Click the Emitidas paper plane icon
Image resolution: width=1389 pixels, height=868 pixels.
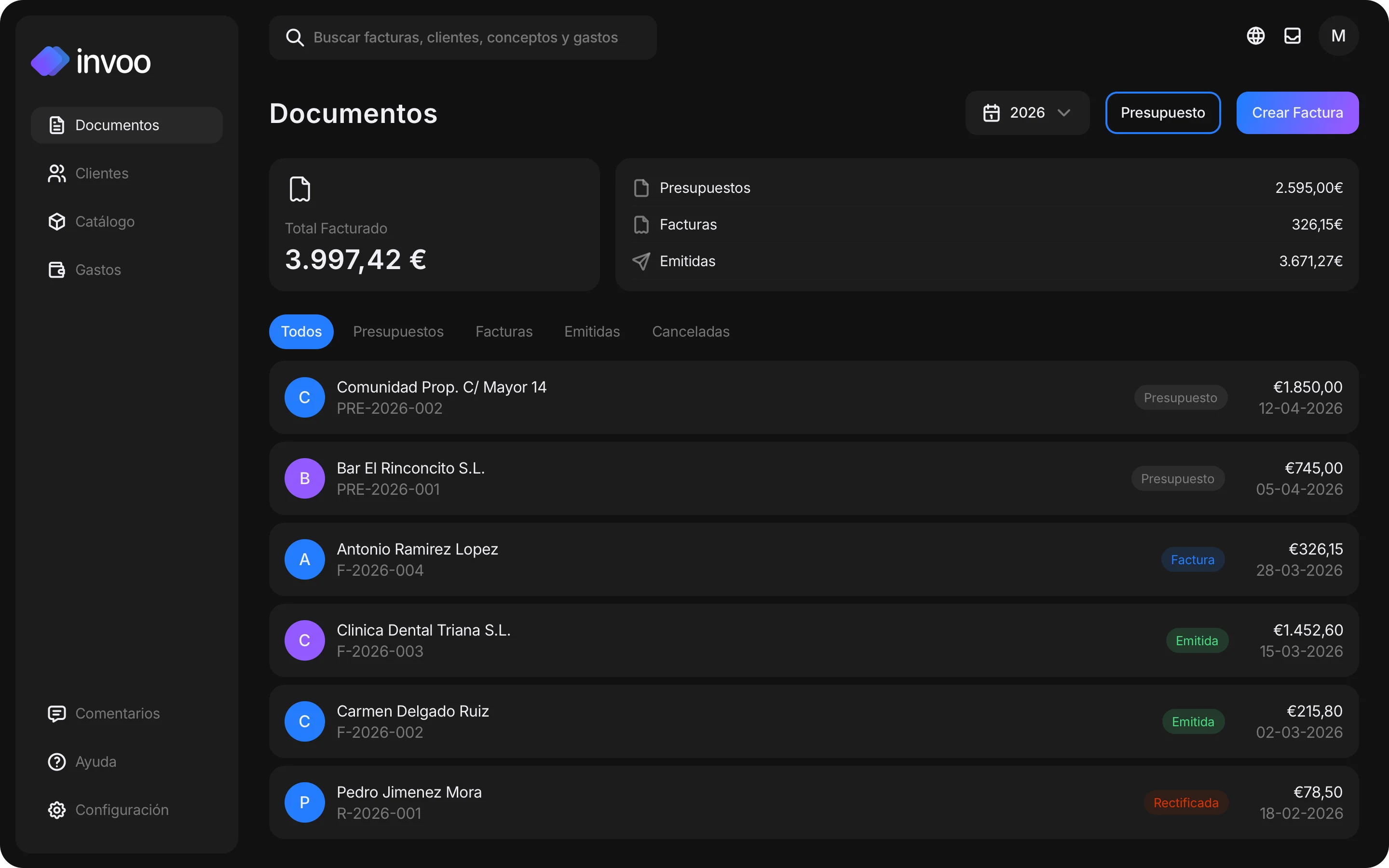click(641, 261)
